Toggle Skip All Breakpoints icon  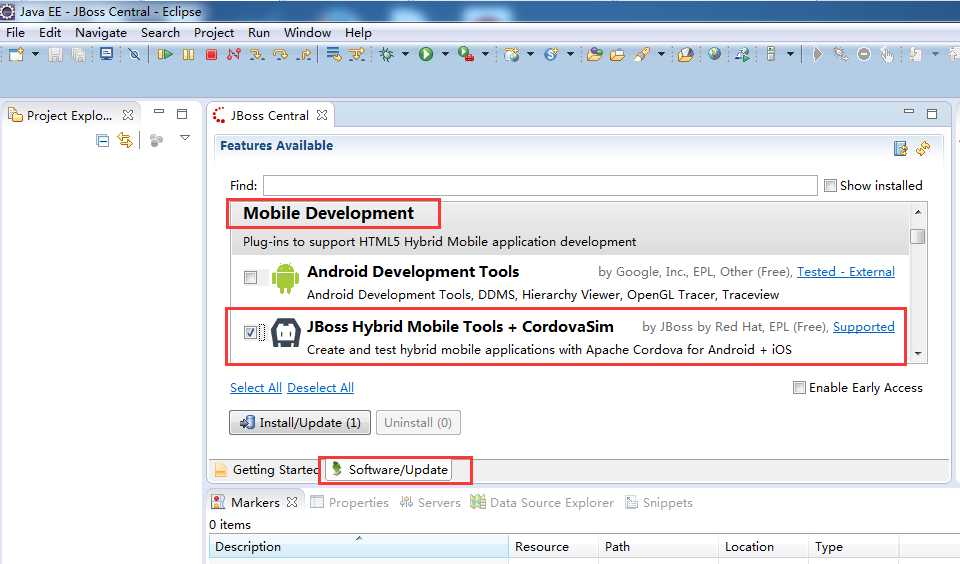coord(134,55)
